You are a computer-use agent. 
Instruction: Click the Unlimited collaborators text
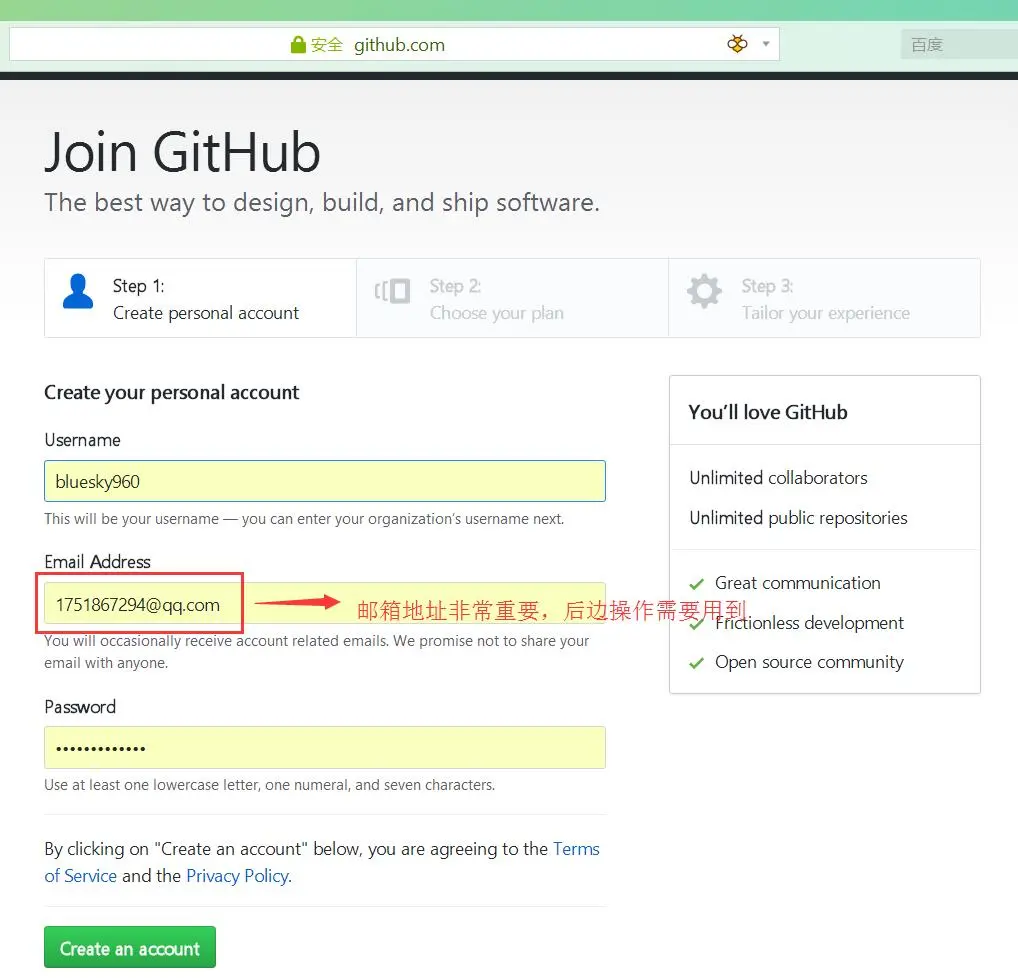[x=778, y=478]
